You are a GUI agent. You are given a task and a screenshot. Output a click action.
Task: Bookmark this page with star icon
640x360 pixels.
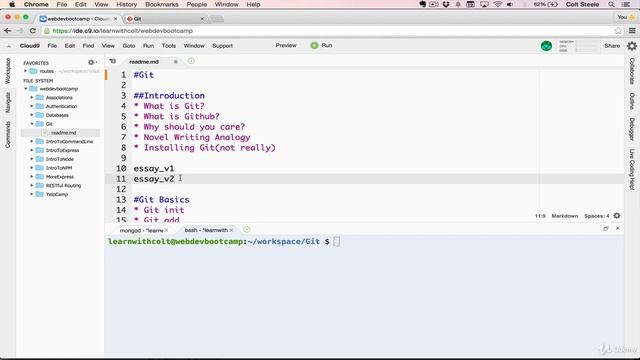[618, 31]
